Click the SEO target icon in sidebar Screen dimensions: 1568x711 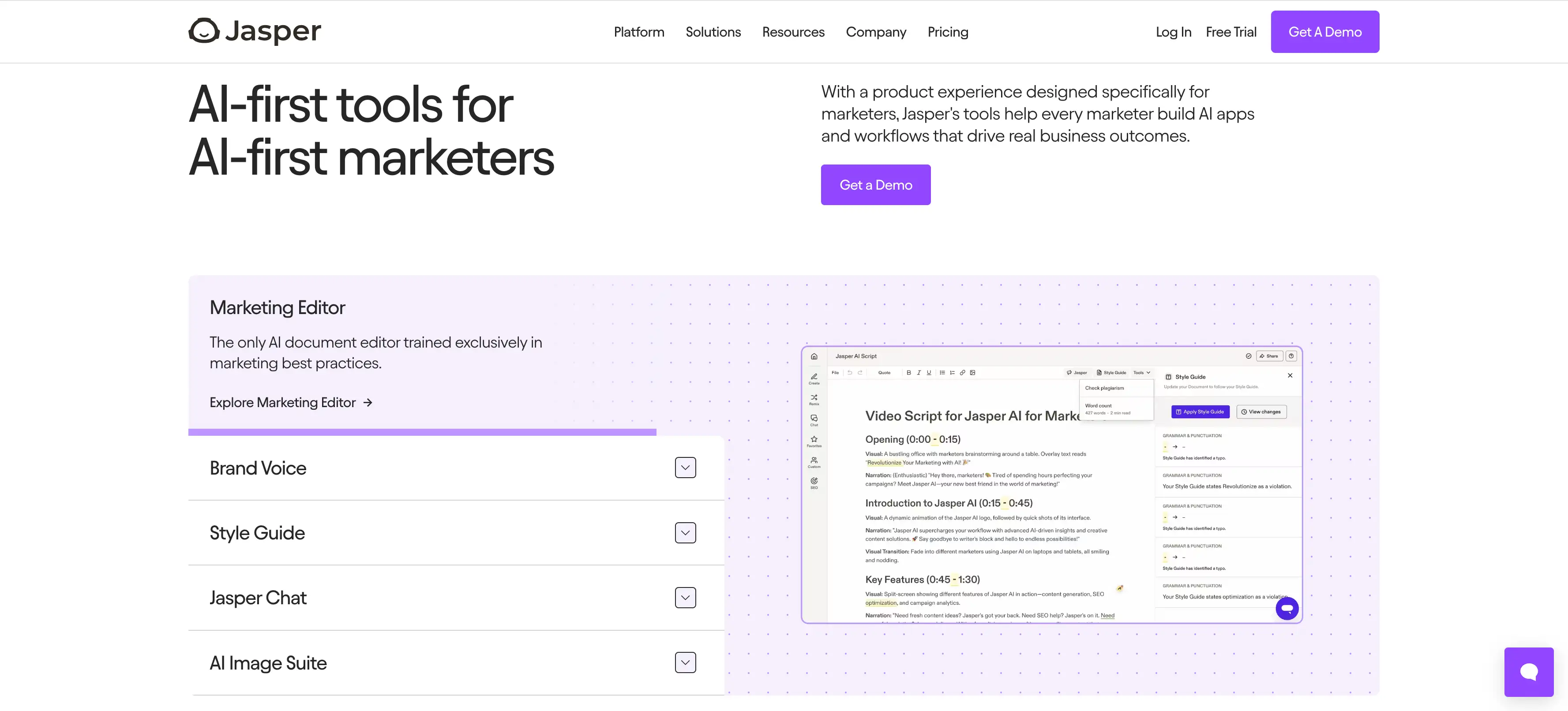(814, 482)
